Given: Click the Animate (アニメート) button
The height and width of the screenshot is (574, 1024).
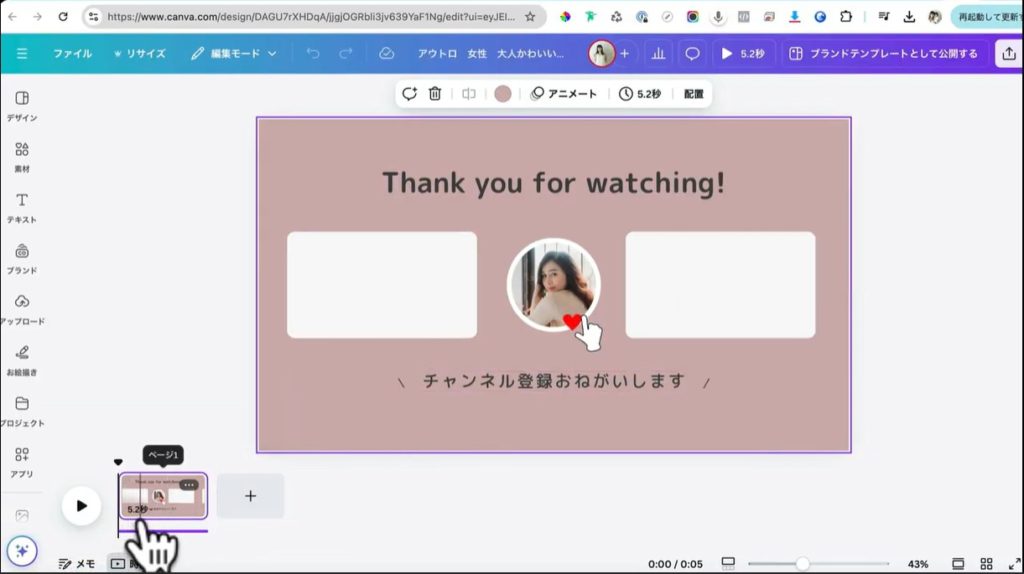Looking at the screenshot, I should click(x=564, y=94).
